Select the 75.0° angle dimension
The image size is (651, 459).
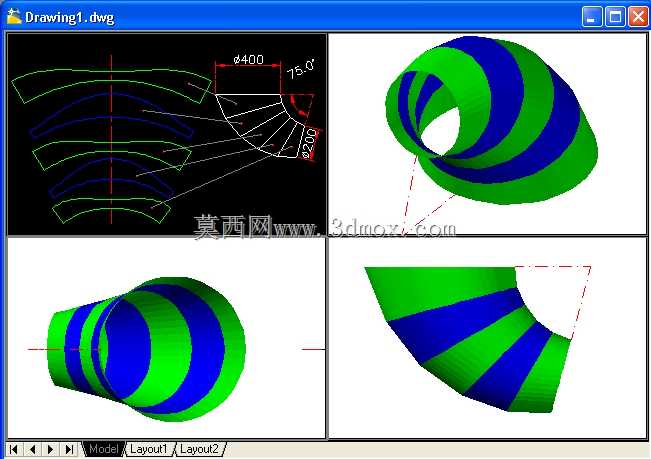[302, 69]
